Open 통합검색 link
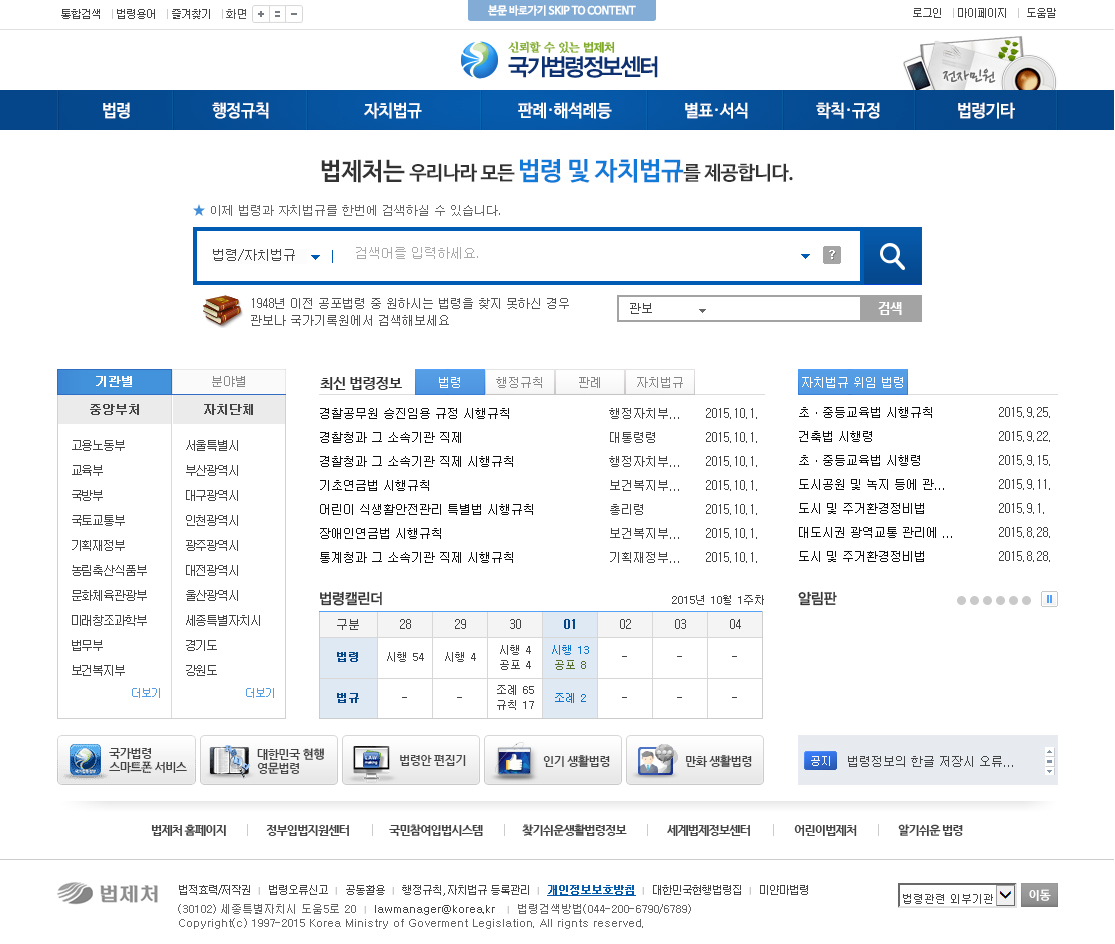 [x=81, y=14]
